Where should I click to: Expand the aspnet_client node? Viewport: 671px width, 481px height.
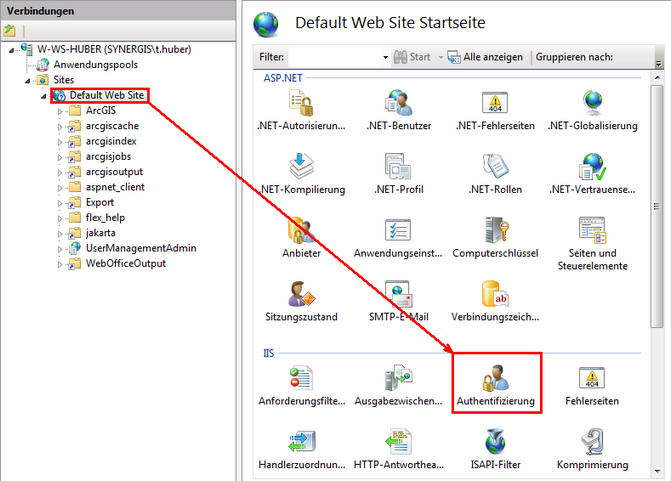pyautogui.click(x=60, y=188)
